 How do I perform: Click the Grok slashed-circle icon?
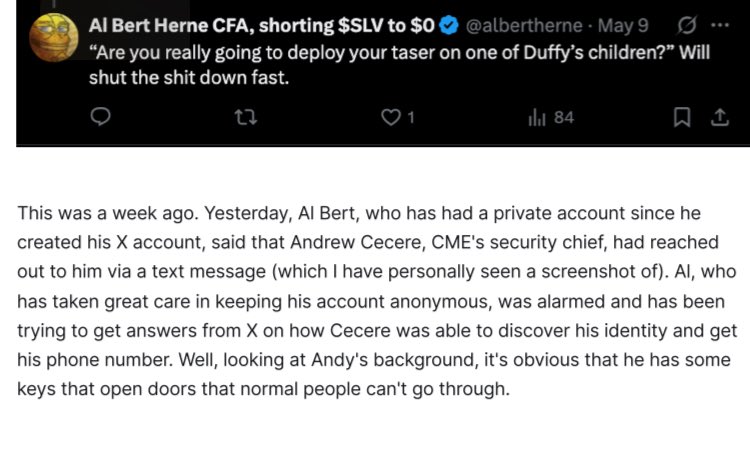tap(686, 25)
